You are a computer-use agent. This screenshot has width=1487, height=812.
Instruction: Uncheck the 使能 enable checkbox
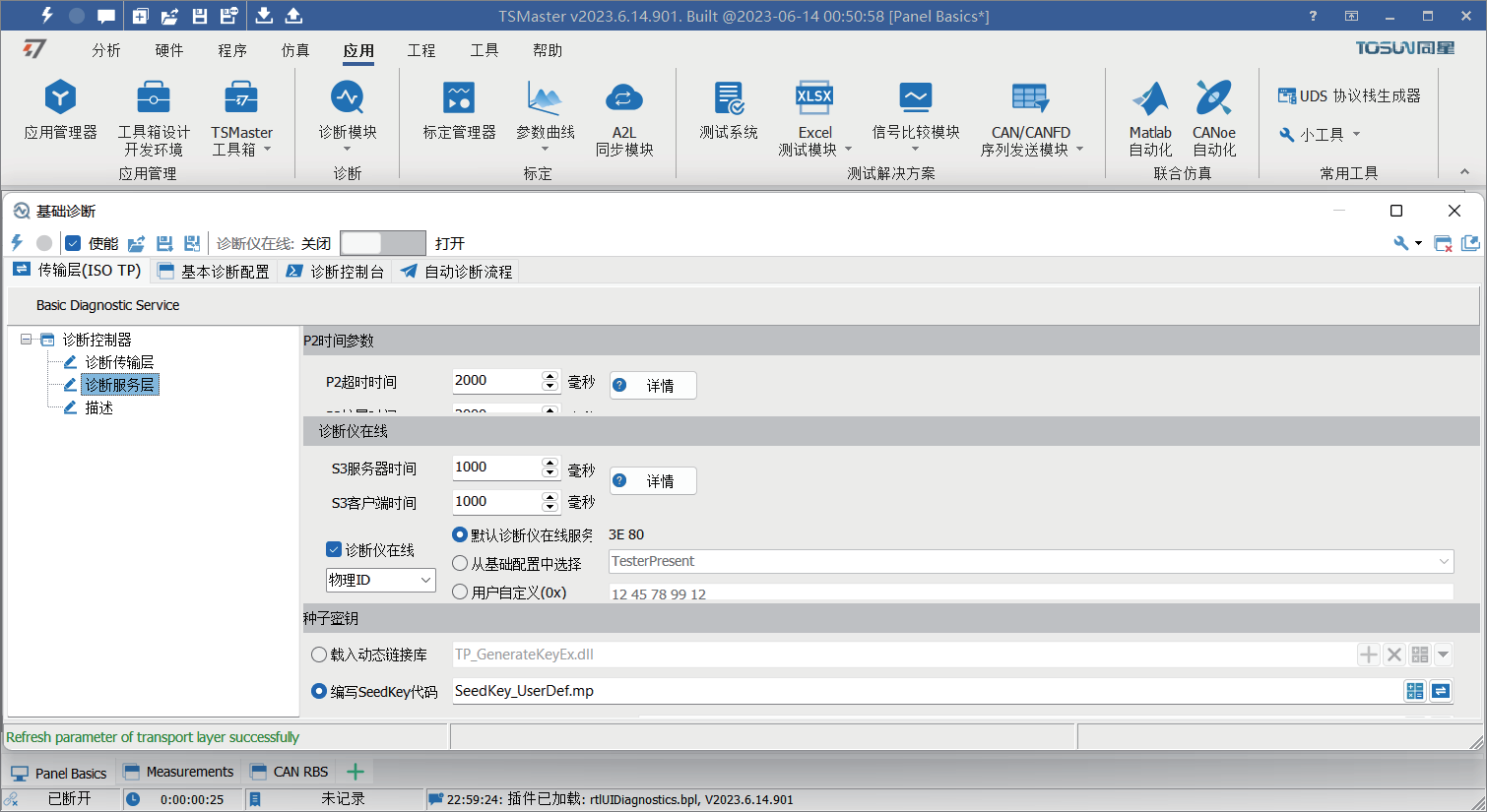[x=73, y=243]
